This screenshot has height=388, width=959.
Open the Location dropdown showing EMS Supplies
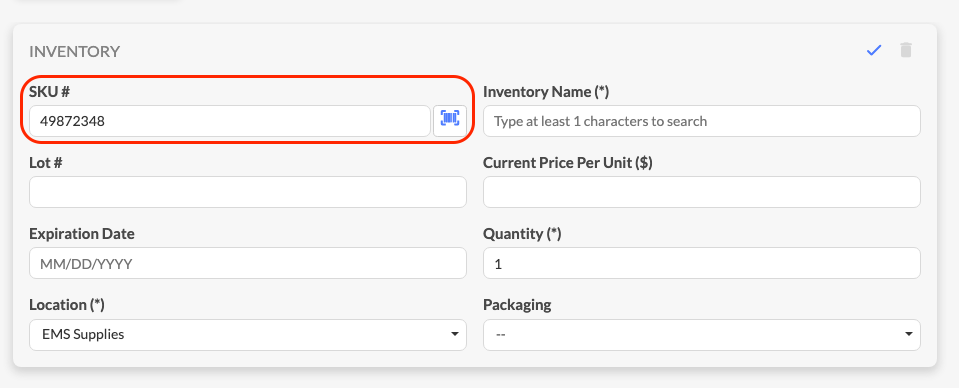point(248,335)
